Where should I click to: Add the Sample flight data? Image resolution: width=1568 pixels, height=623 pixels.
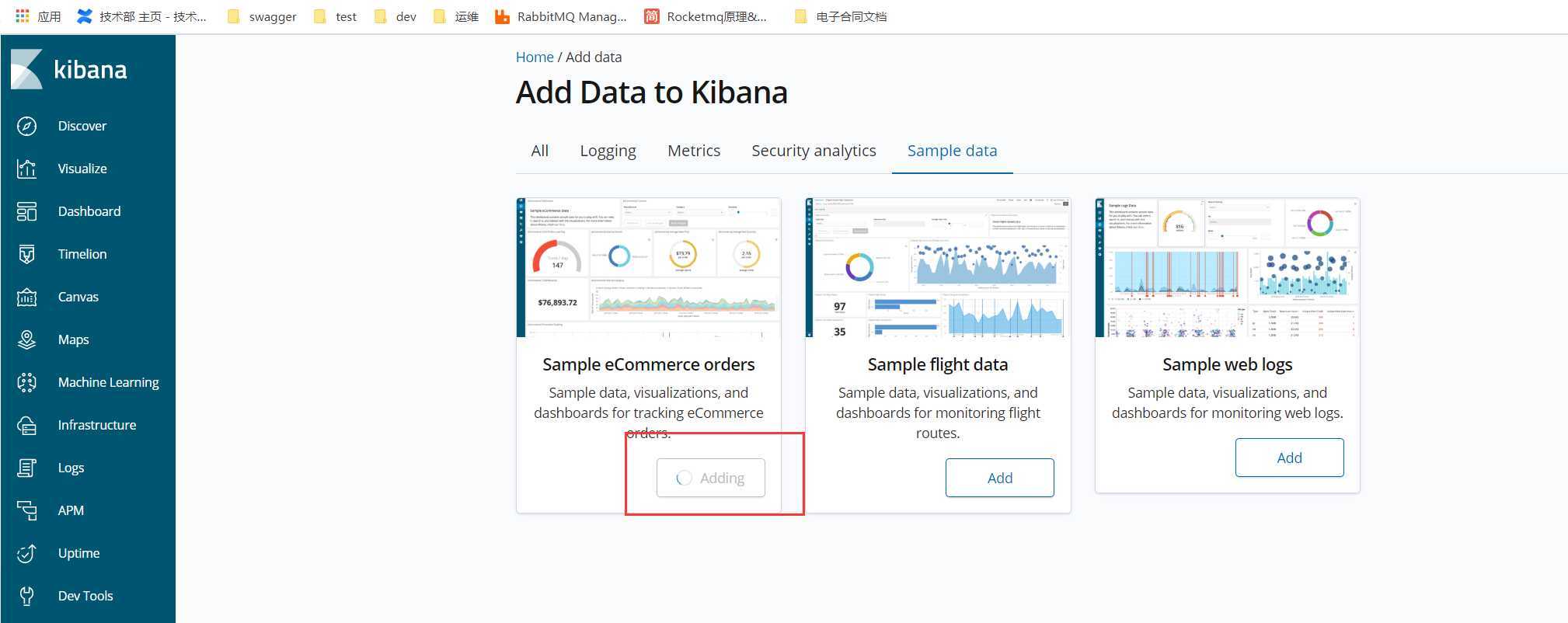(999, 478)
